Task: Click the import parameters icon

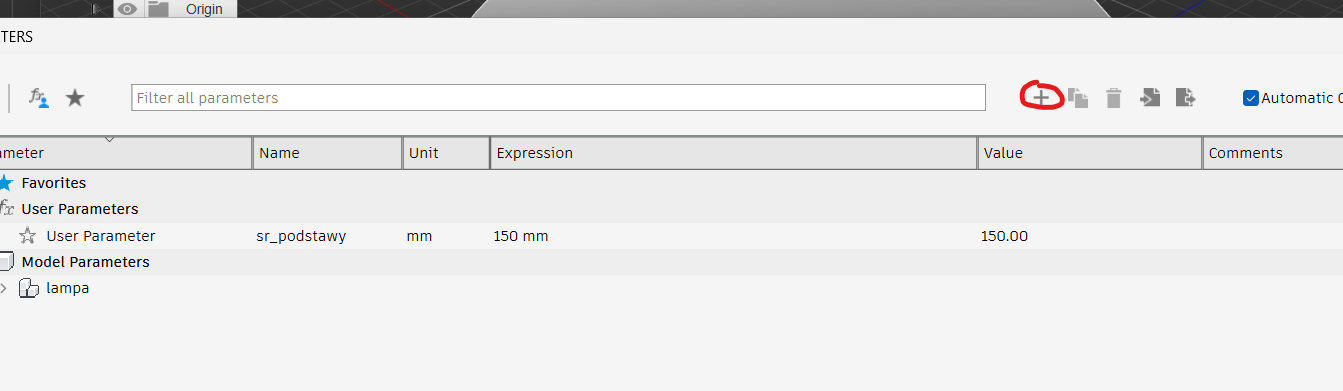Action: [x=1151, y=97]
